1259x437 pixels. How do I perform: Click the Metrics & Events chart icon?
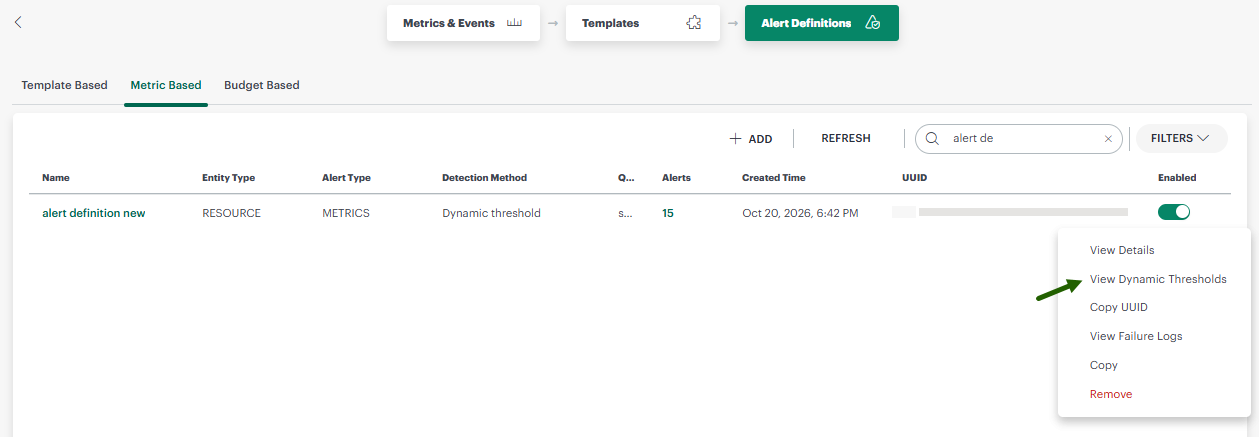515,23
